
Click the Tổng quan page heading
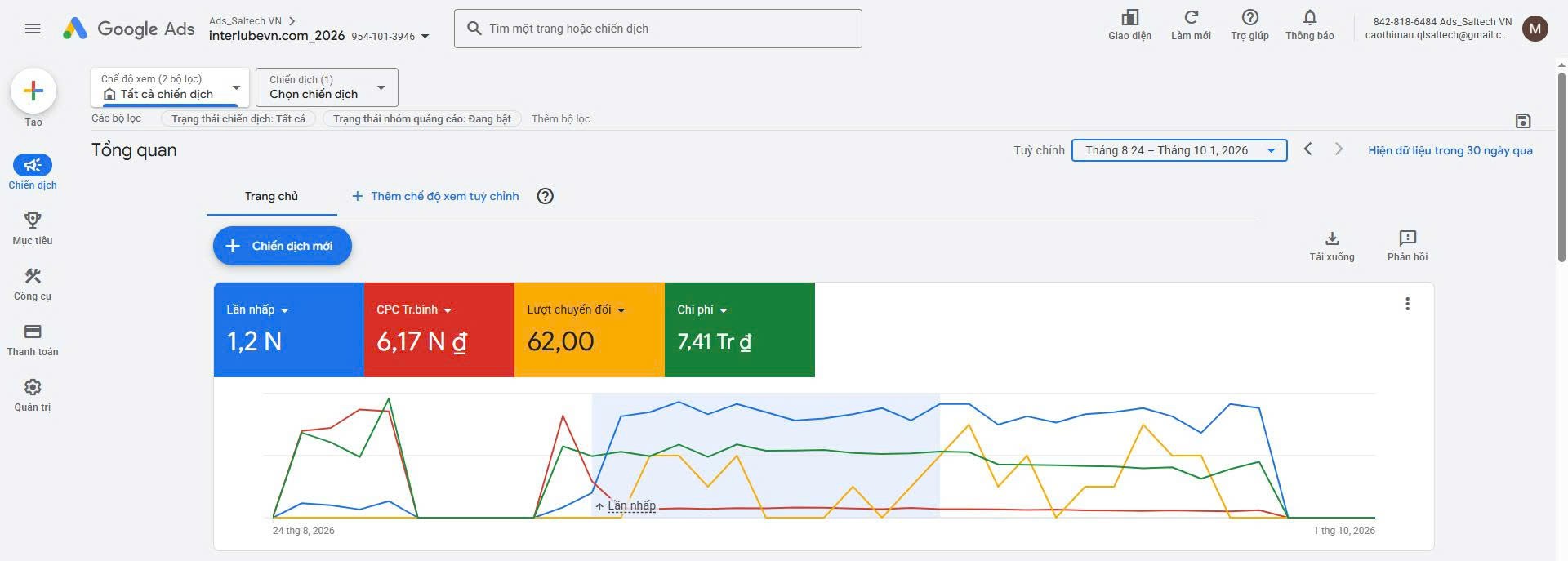pos(134,150)
